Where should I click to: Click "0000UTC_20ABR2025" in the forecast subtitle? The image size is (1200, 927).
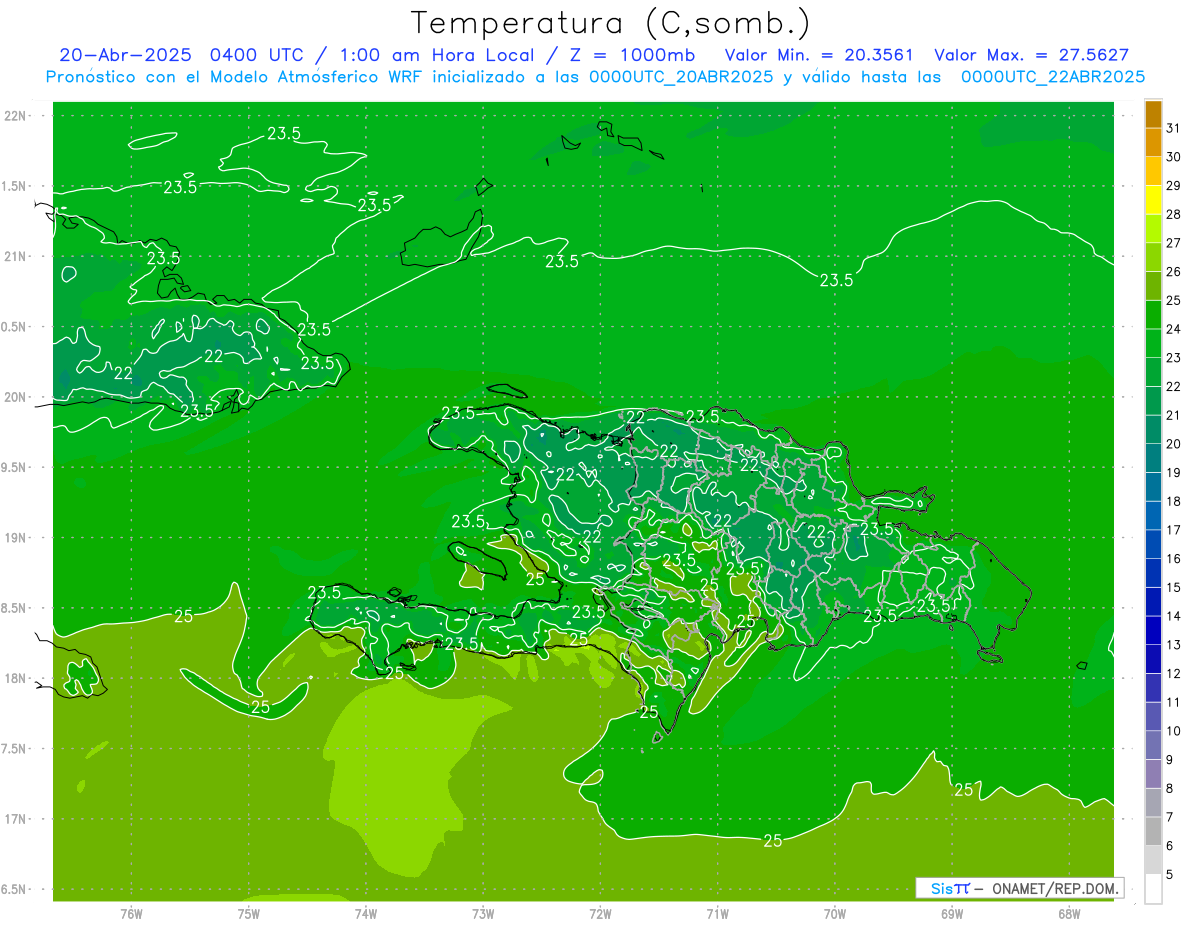tap(681, 77)
